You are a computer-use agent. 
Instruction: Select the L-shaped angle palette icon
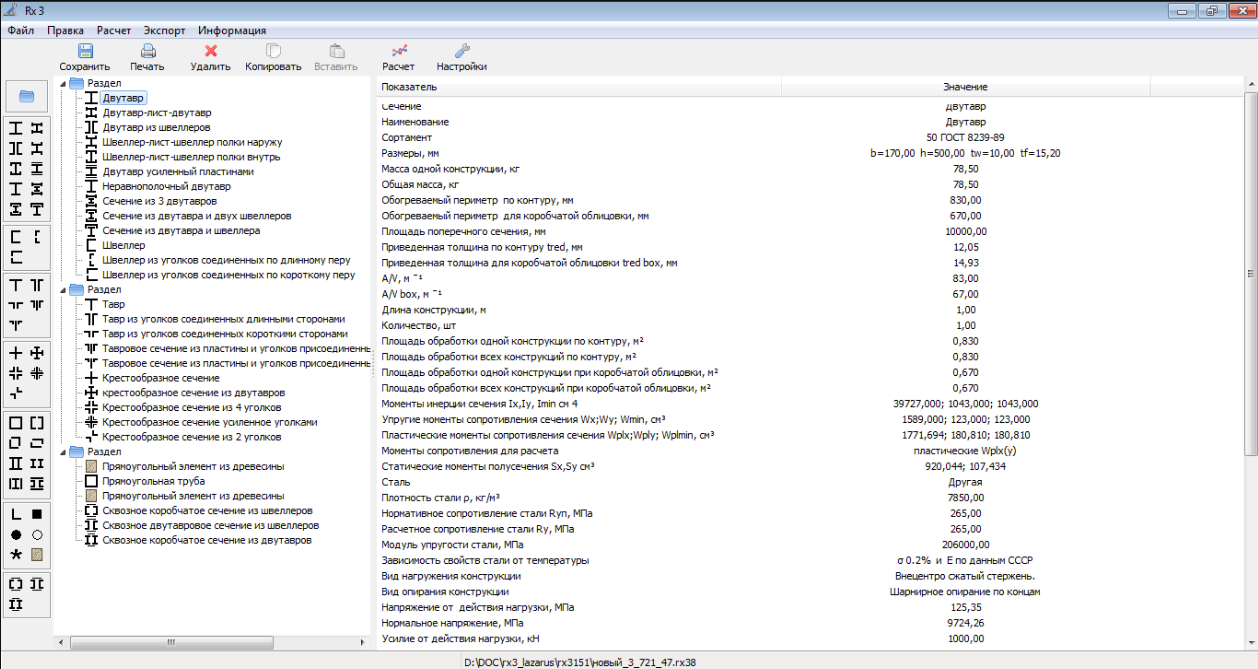[x=16, y=514]
